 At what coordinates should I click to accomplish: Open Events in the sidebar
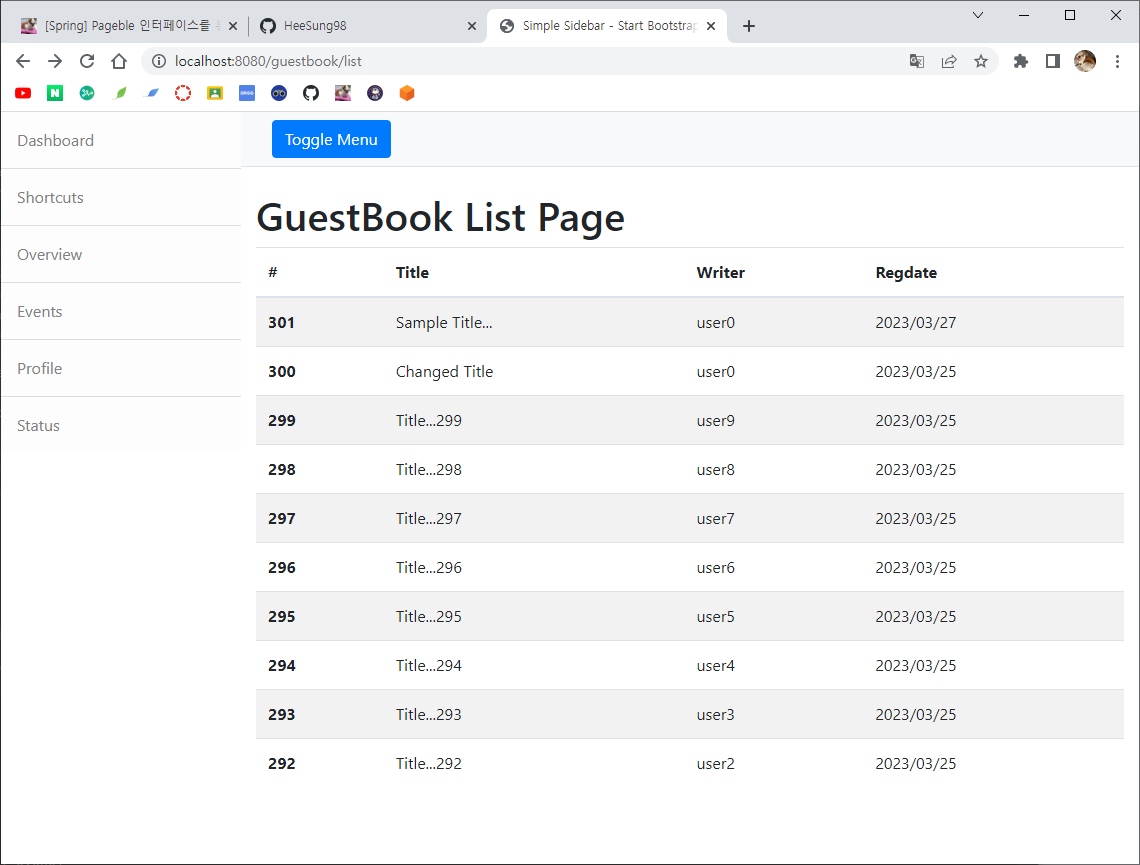click(121, 312)
